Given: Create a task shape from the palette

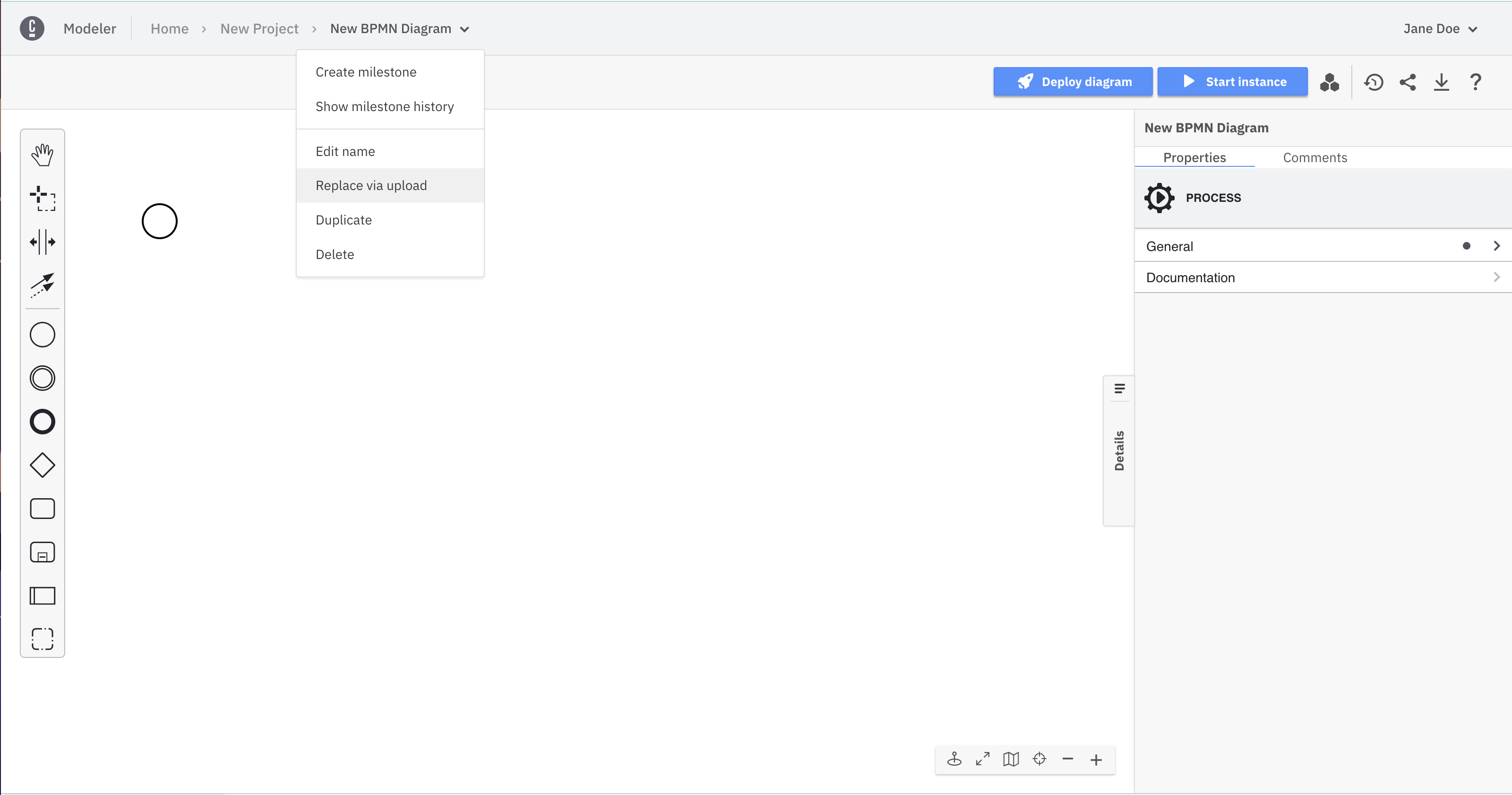Looking at the screenshot, I should click(x=42, y=509).
